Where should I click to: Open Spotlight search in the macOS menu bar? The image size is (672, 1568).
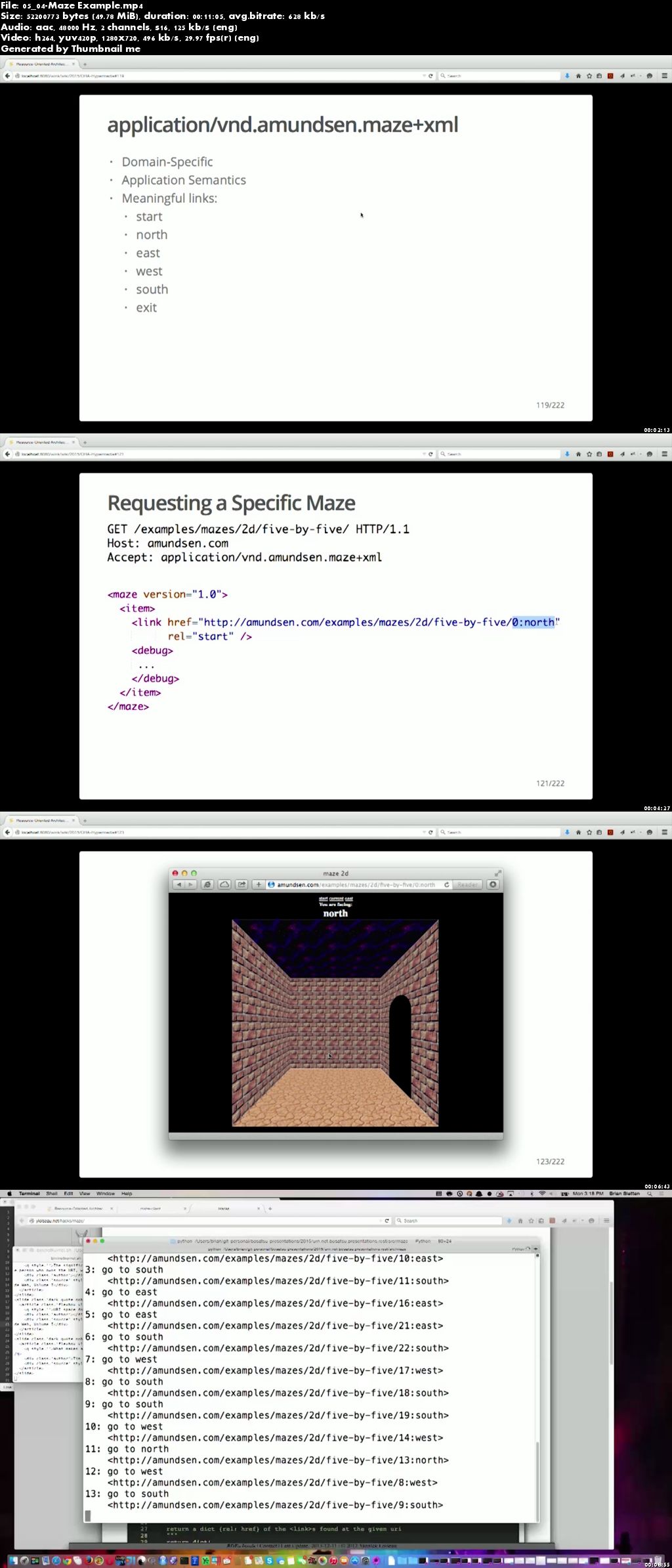[x=650, y=1193]
